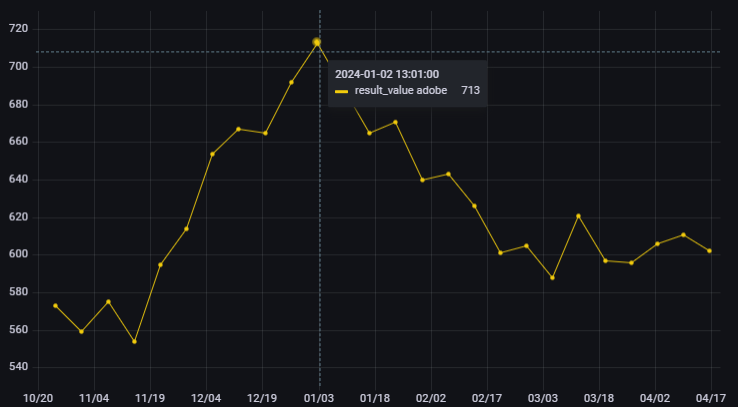Image resolution: width=738 pixels, height=407 pixels.
Task: Click the last data point near 04/17
Action: (x=709, y=251)
